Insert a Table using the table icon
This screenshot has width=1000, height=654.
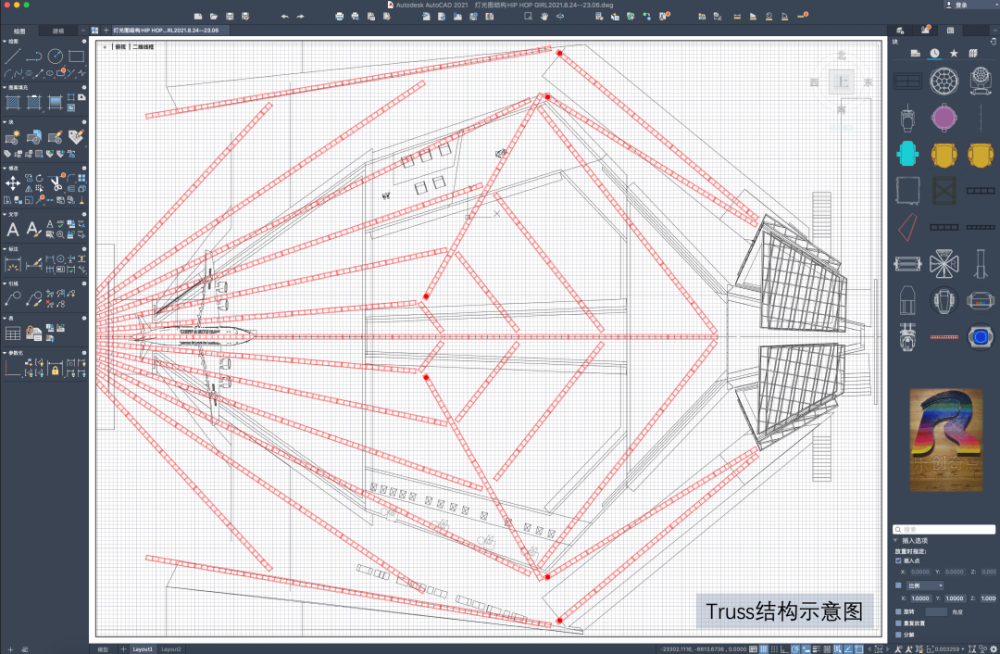pos(12,333)
